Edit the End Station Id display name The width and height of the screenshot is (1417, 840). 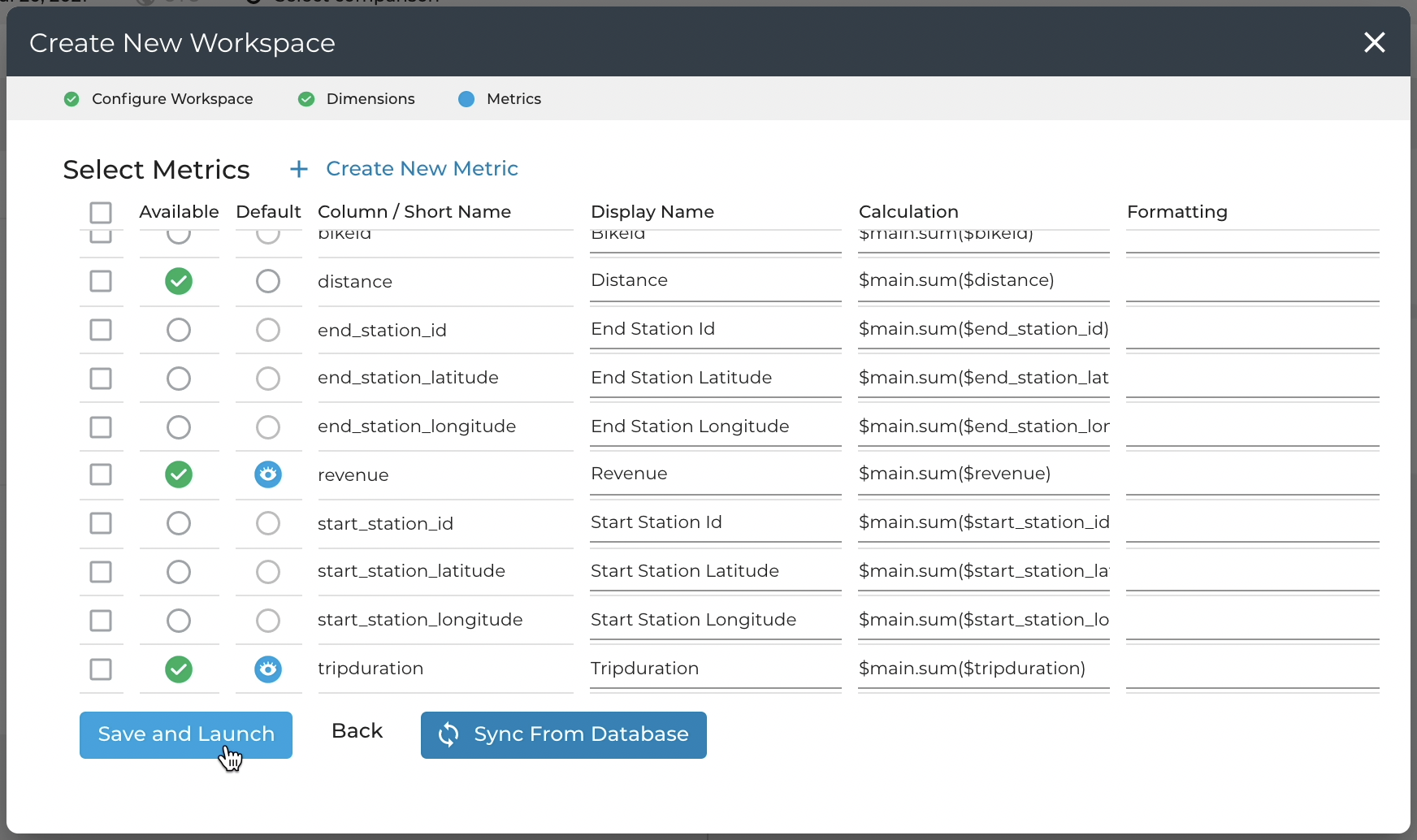pos(716,329)
